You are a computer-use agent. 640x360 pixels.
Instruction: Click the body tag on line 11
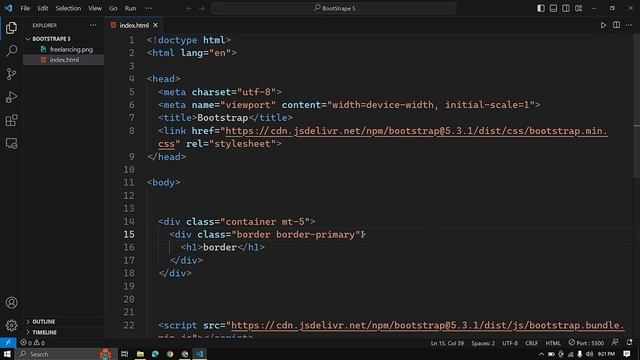(164, 182)
